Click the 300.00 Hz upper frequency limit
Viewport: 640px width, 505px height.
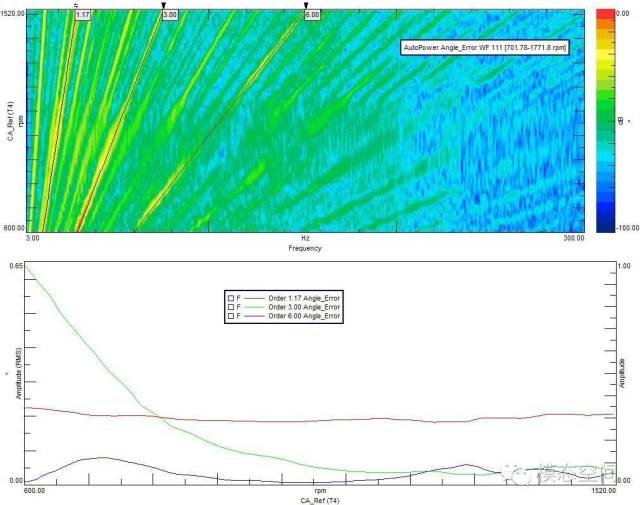(x=574, y=239)
